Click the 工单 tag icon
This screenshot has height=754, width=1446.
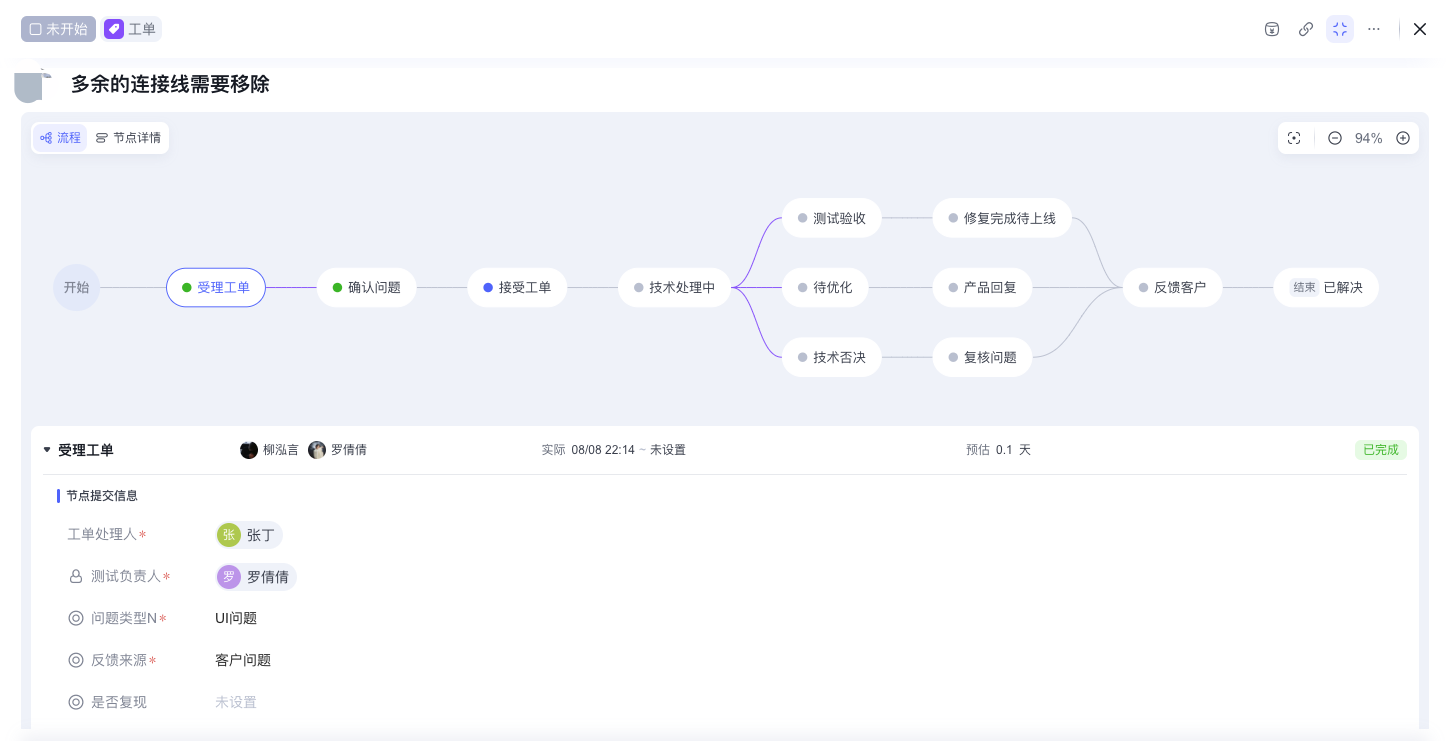point(115,29)
